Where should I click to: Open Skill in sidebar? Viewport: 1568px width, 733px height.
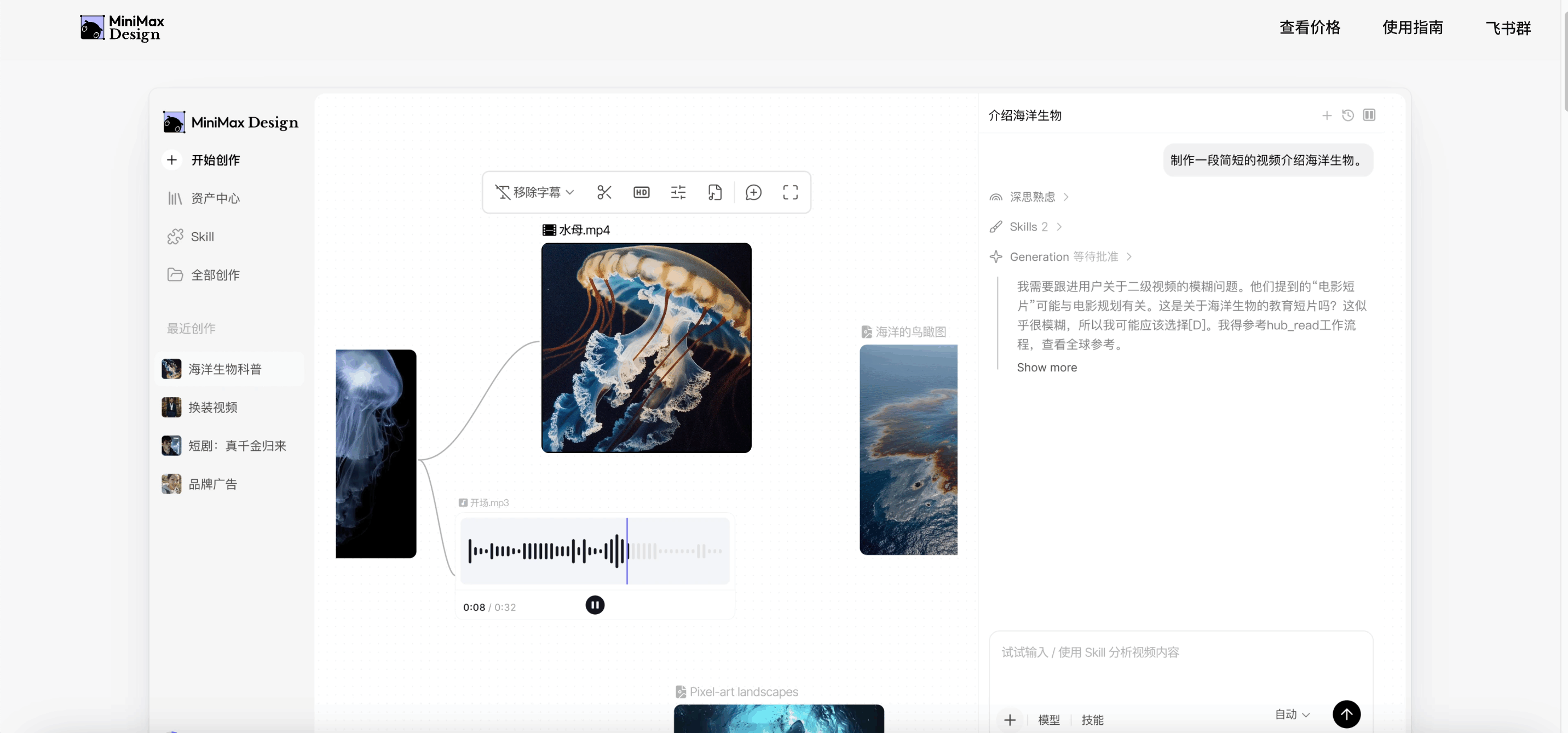click(x=191, y=237)
